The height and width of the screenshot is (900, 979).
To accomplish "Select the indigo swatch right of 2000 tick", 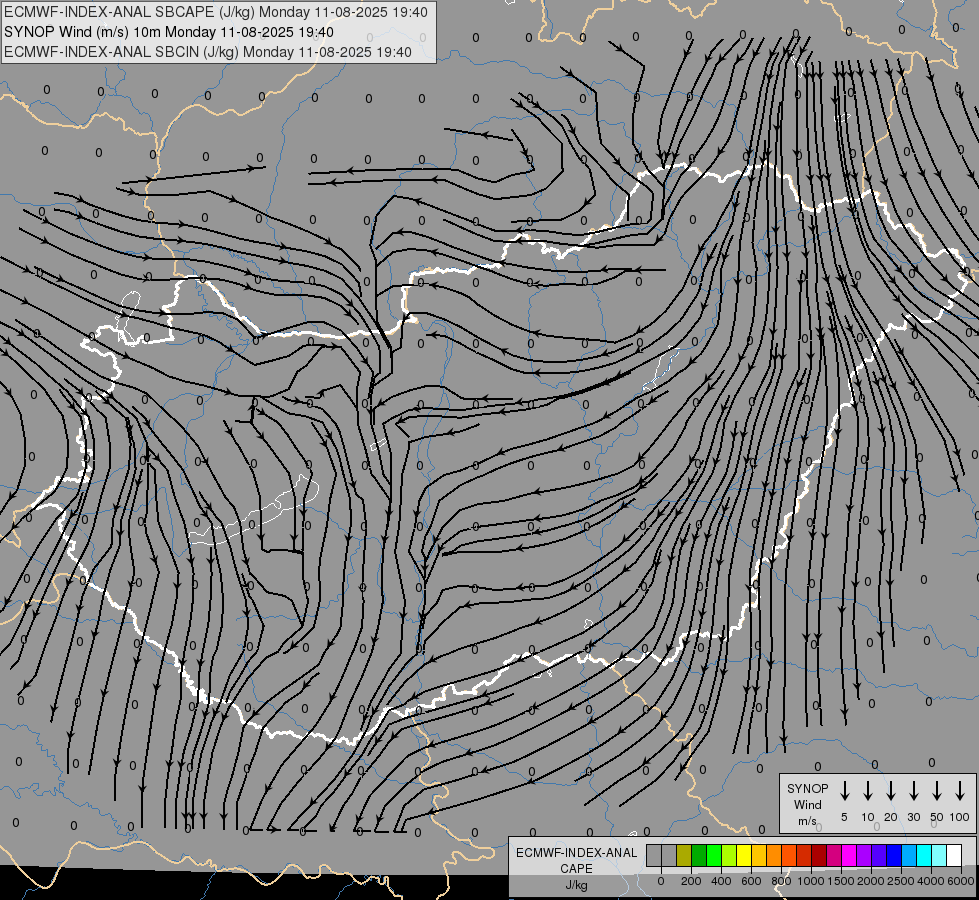I will (878, 855).
